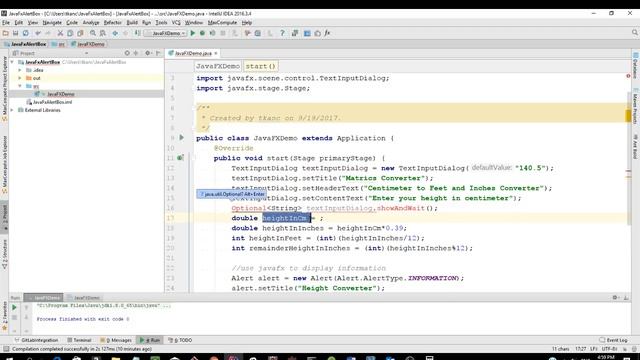Click the Open folder toolbar icon
Screen dimensions: 640x360
pos(5,33)
